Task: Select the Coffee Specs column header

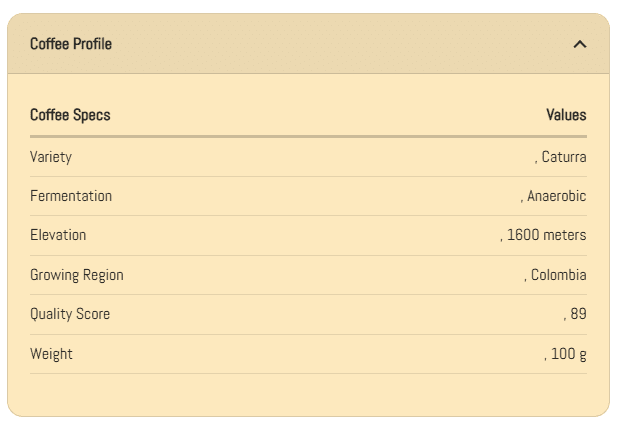Action: [70, 115]
